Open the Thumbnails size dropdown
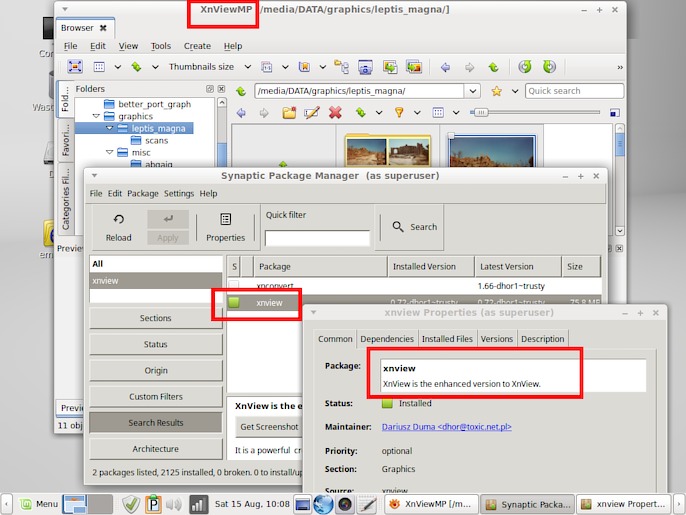Viewport: 686px width, 515px height. [x=248, y=67]
